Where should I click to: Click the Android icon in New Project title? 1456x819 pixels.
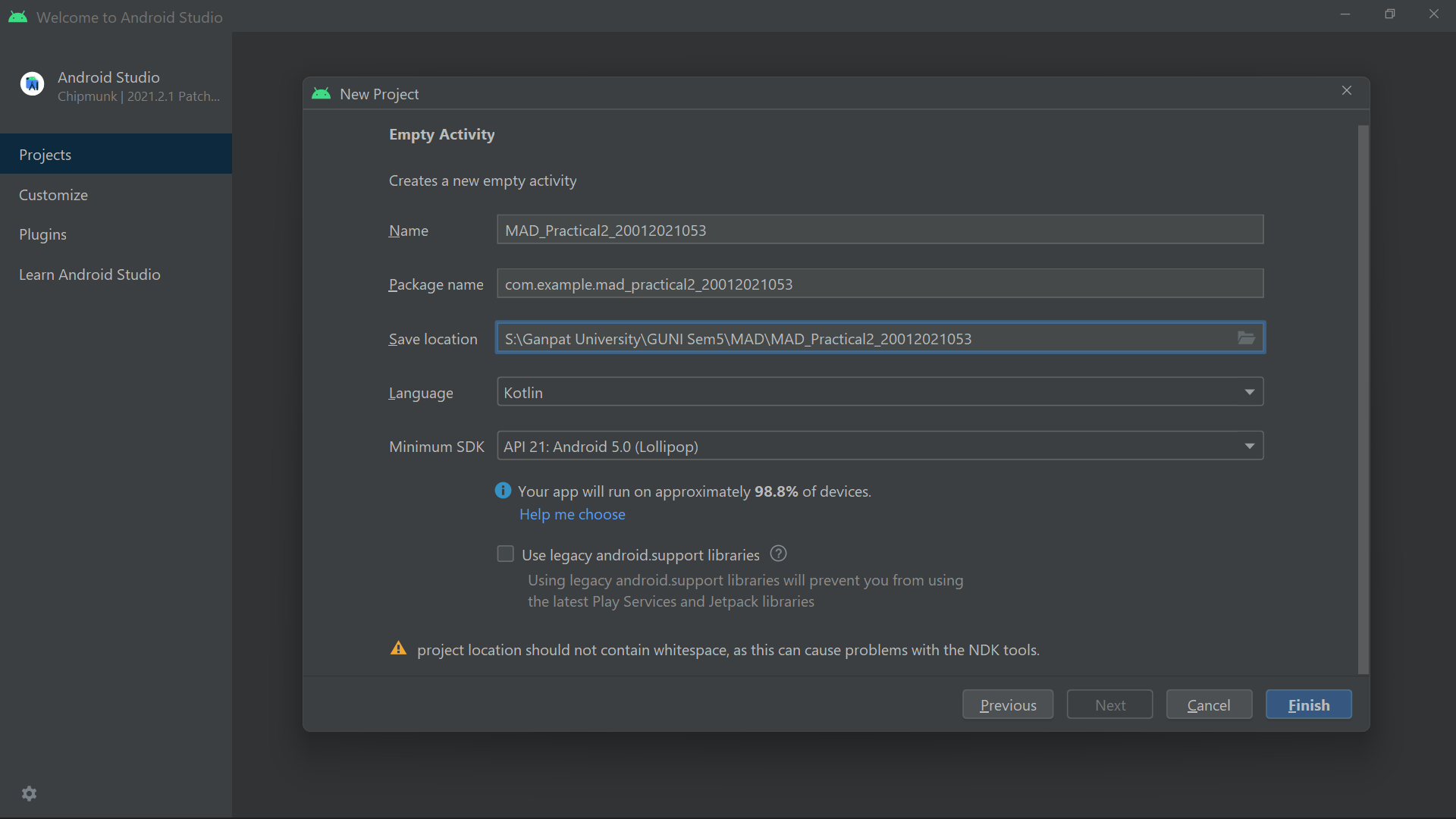321,93
